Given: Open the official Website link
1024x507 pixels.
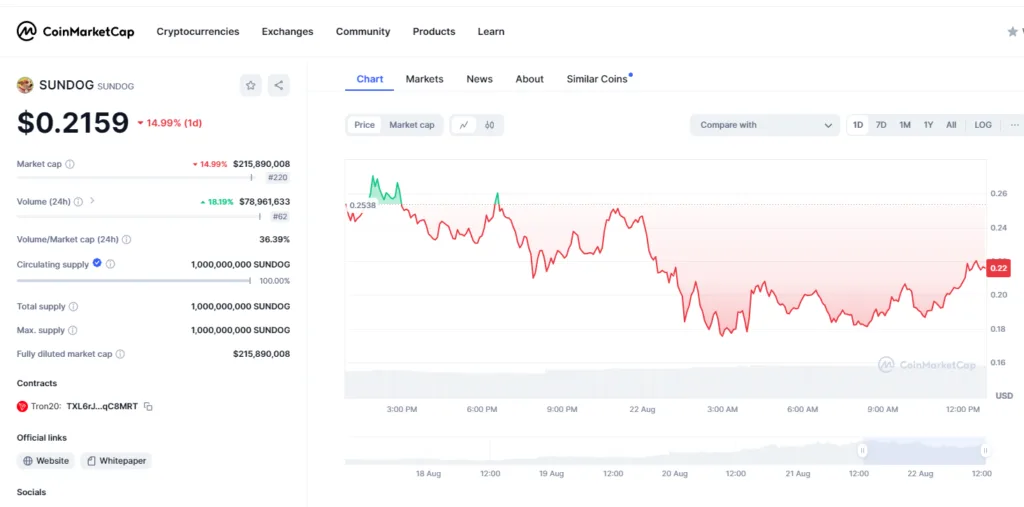Looking at the screenshot, I should click(x=46, y=461).
